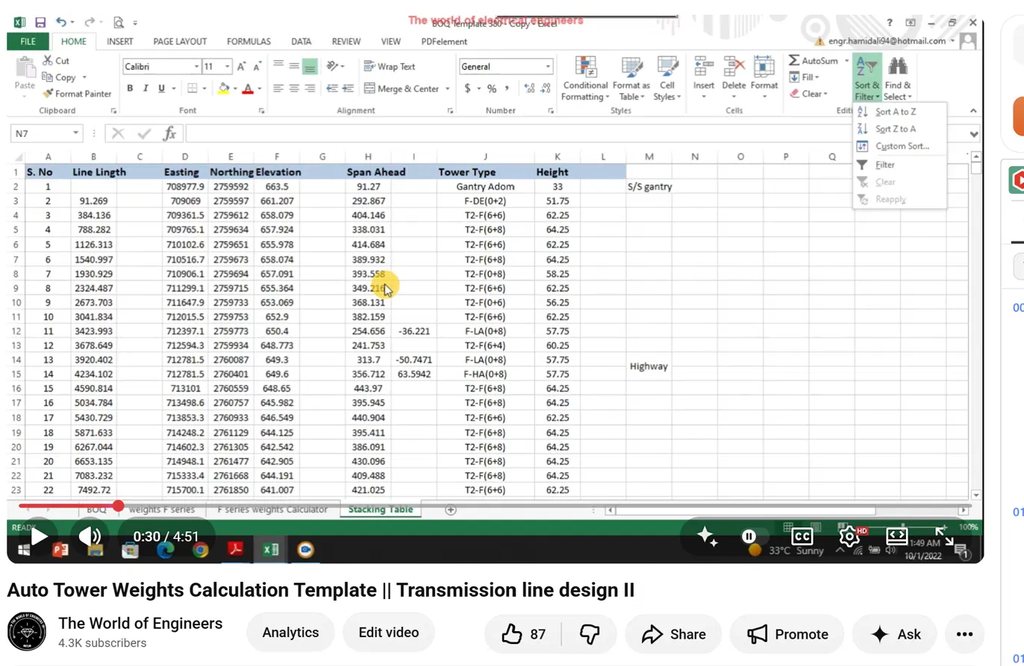Add a new sheet with plus button

tap(451, 510)
